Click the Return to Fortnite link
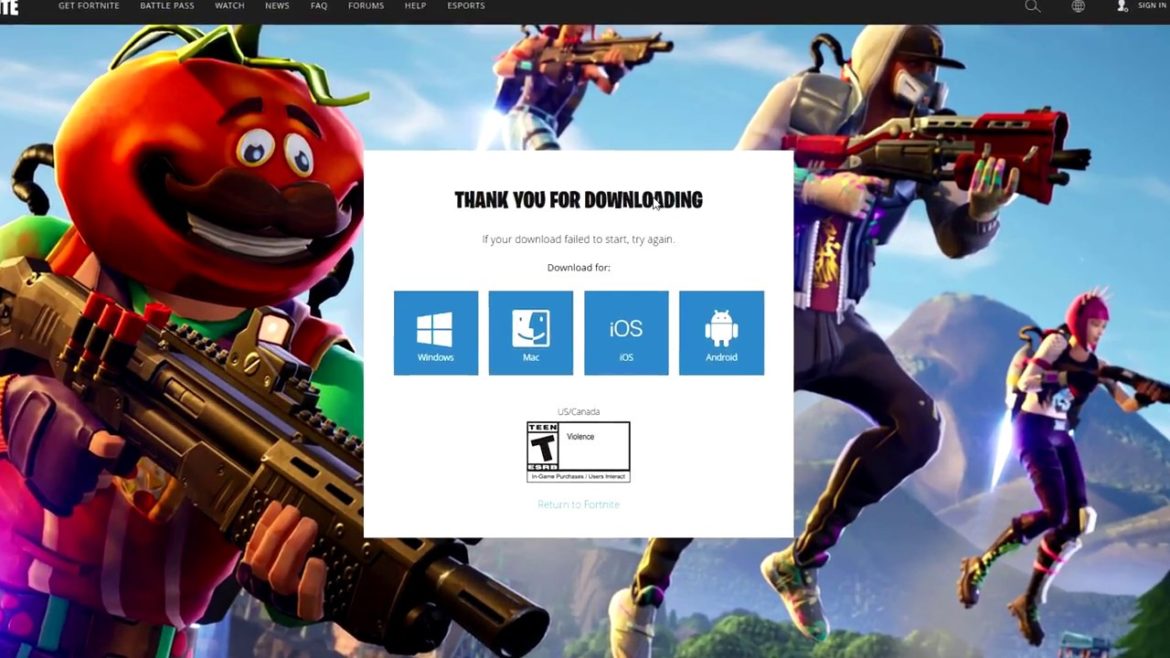This screenshot has width=1170, height=658. [x=578, y=505]
